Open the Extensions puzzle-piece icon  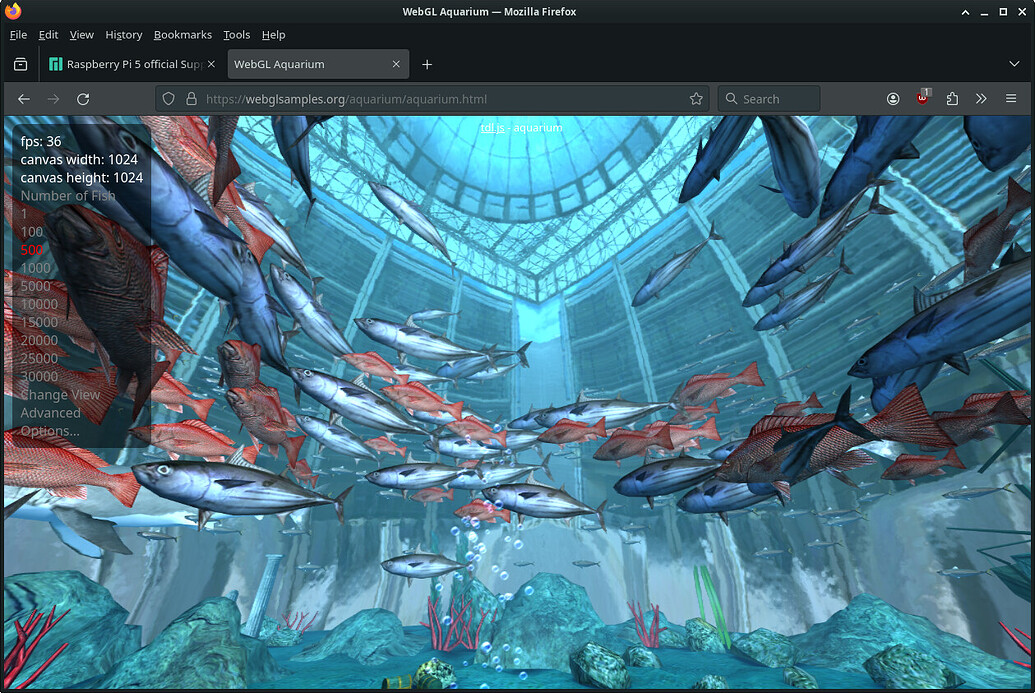(952, 99)
